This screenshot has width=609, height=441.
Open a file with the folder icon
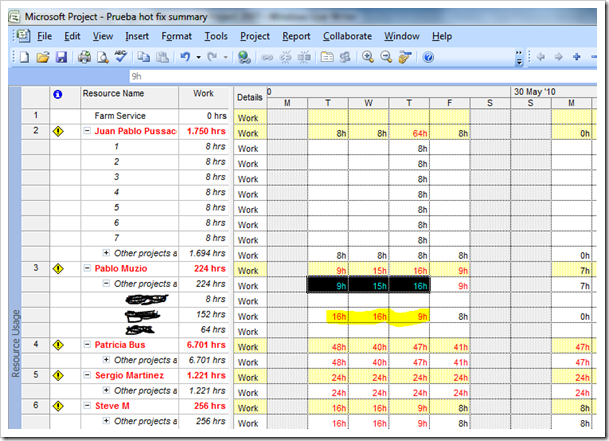click(43, 57)
